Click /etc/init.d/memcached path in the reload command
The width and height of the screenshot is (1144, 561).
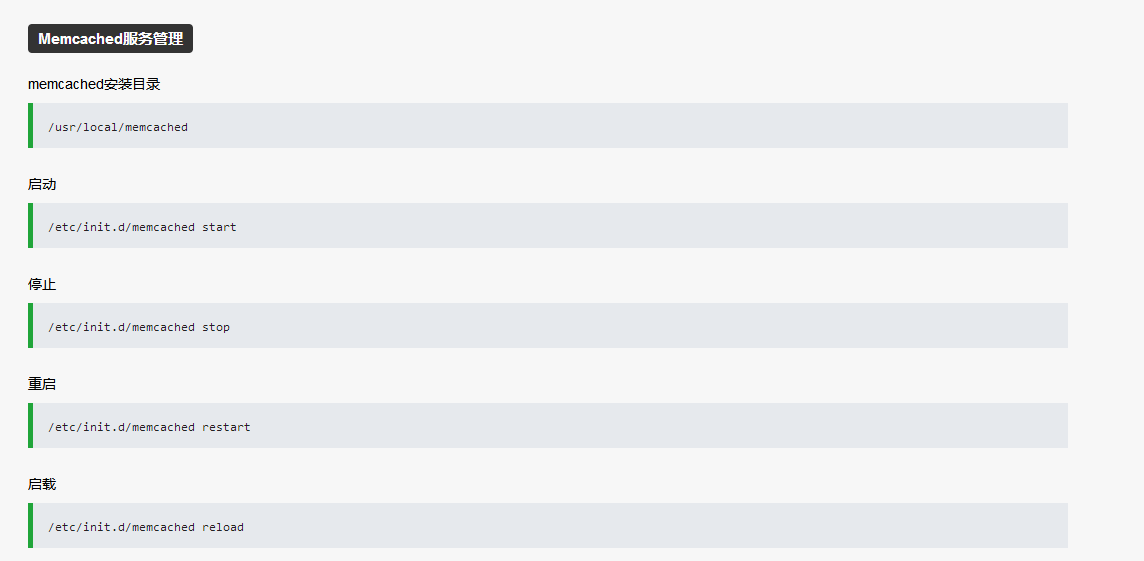122,527
